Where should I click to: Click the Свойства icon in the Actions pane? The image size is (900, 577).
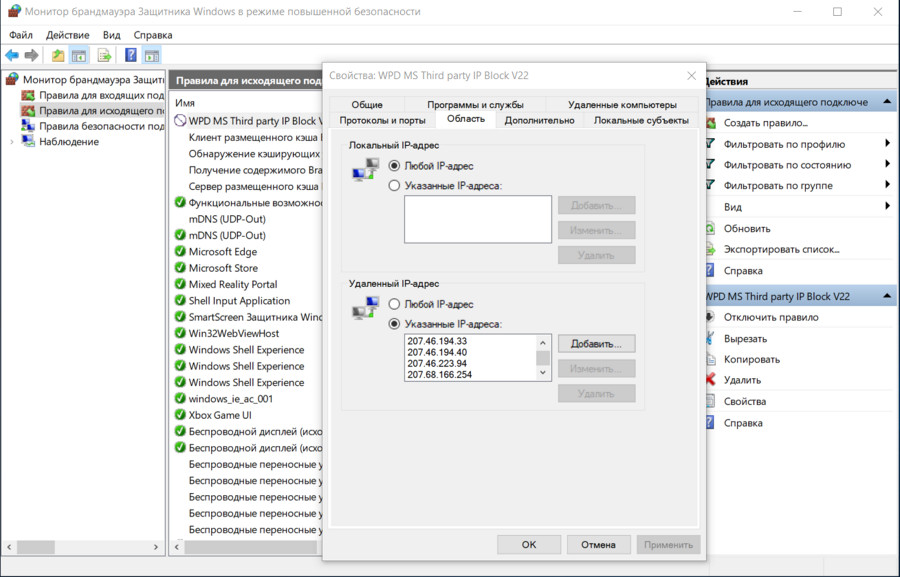(x=711, y=401)
